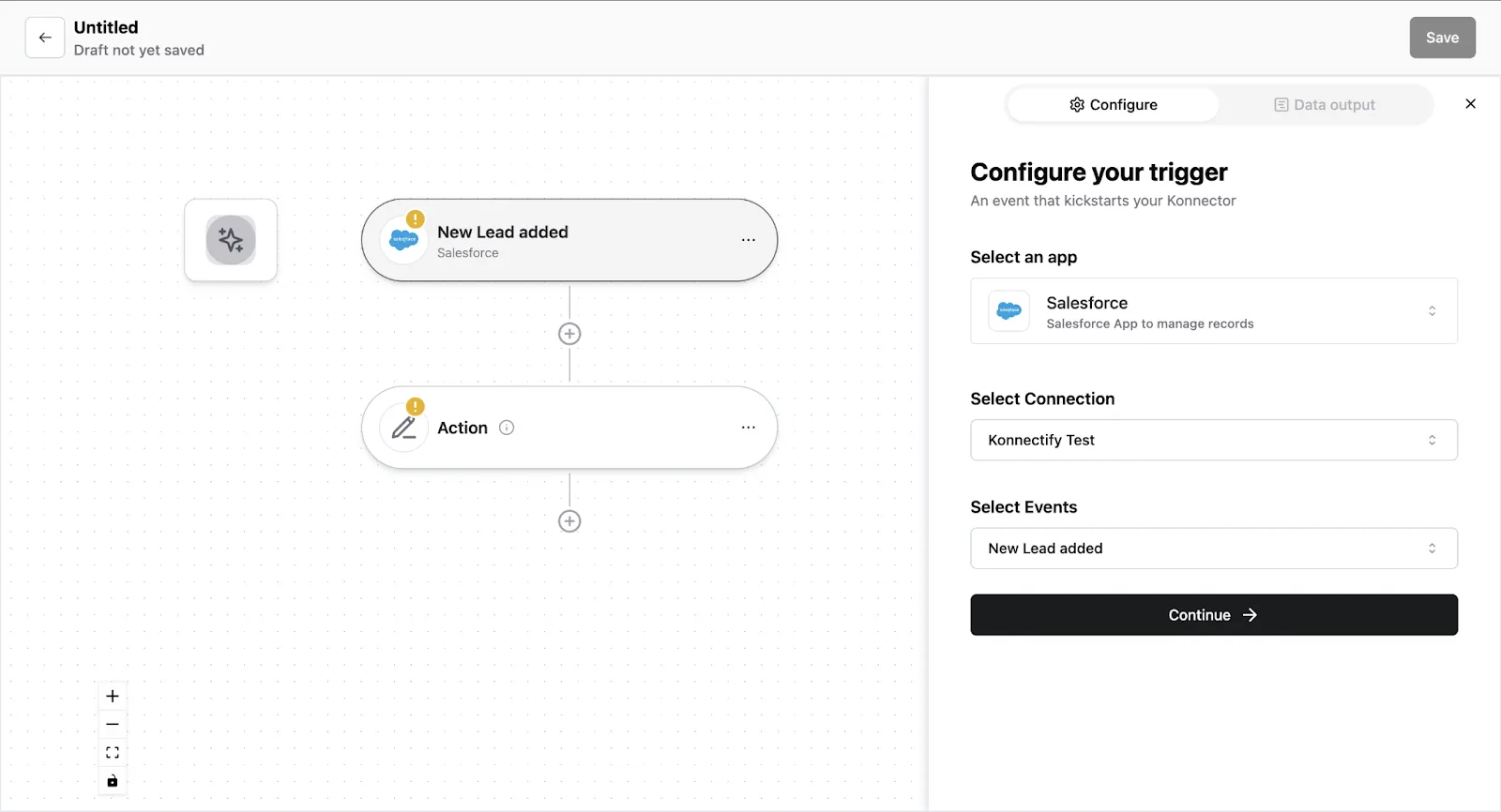1501x812 pixels.
Task: Click the Continue button
Action: pyautogui.click(x=1214, y=615)
